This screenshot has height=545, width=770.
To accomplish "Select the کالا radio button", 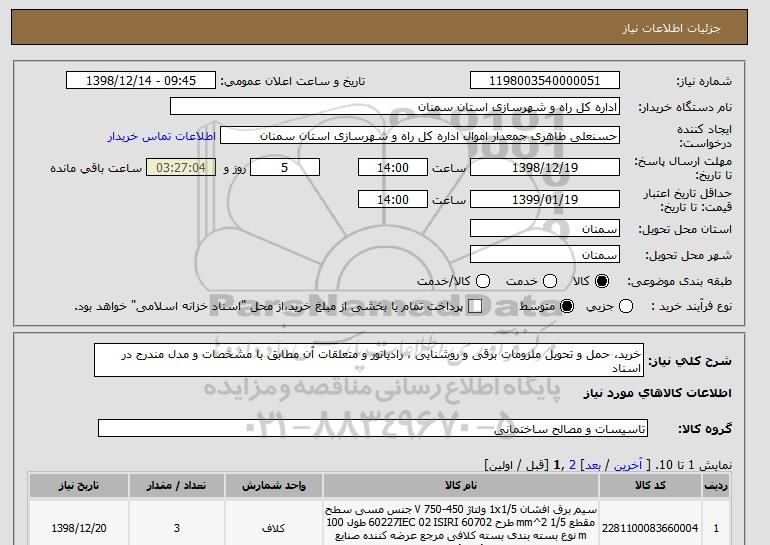I will [602, 281].
